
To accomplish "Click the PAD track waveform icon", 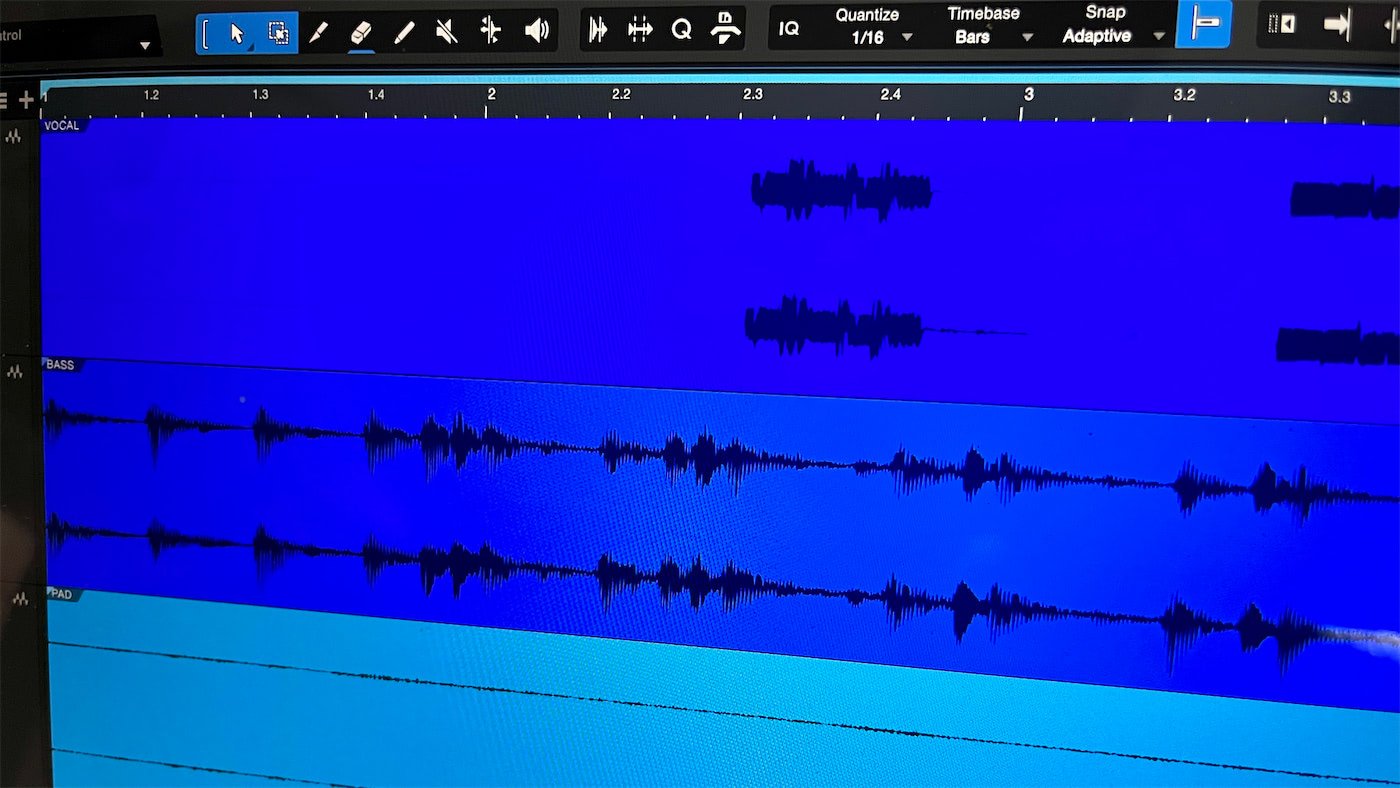I will [20, 600].
